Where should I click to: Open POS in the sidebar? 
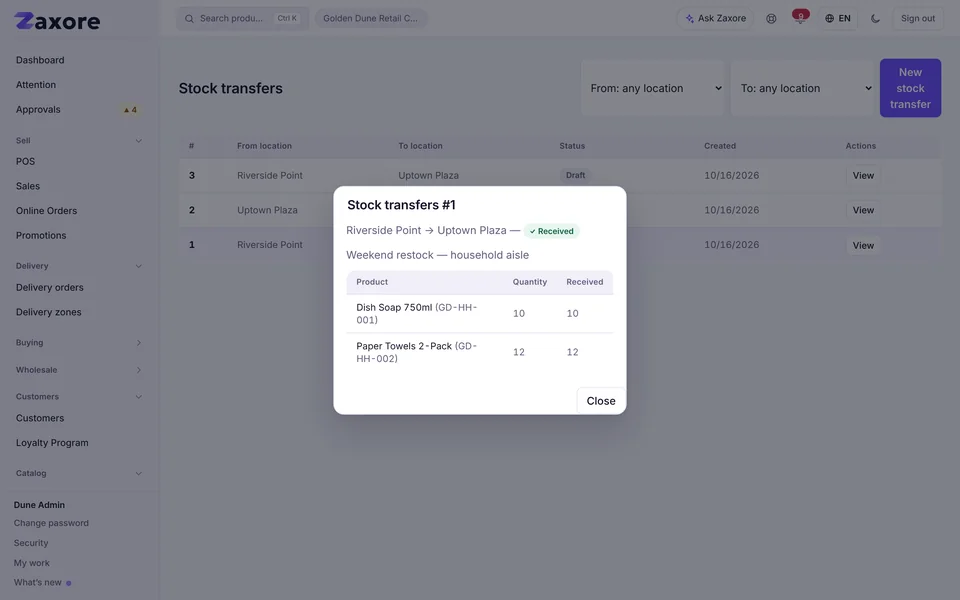pyautogui.click(x=25, y=161)
